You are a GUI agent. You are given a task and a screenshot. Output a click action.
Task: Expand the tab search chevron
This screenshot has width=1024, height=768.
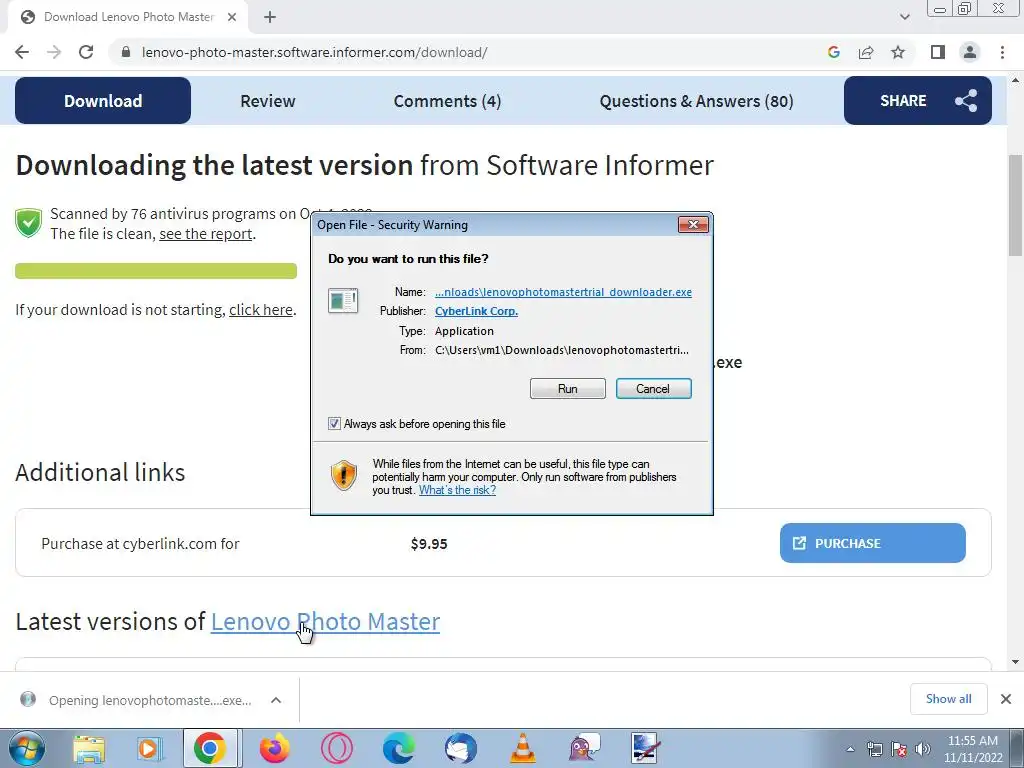pyautogui.click(x=904, y=17)
